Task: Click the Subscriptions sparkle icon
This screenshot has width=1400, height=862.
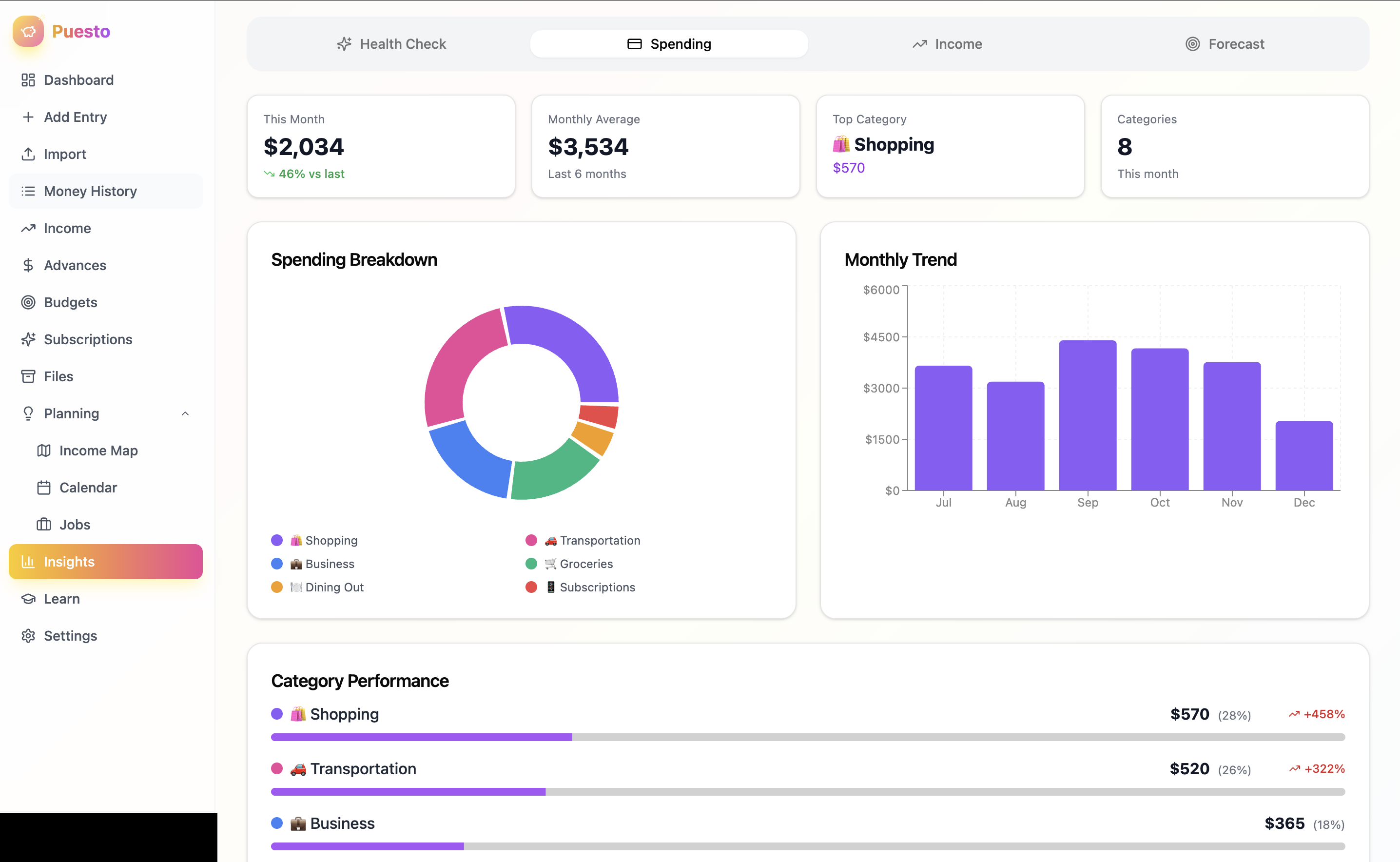Action: (28, 339)
